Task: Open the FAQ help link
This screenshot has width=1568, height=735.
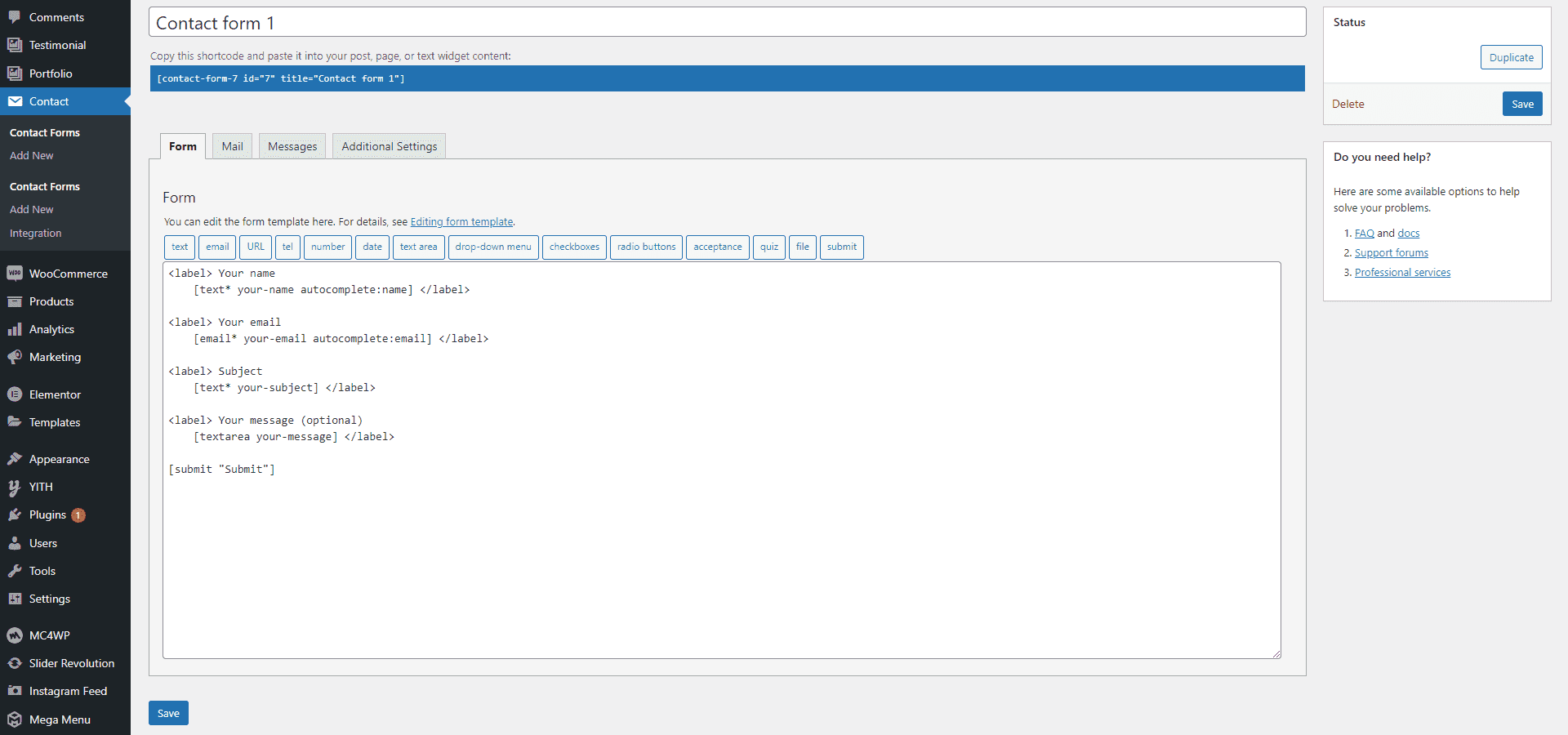Action: coord(1364,233)
